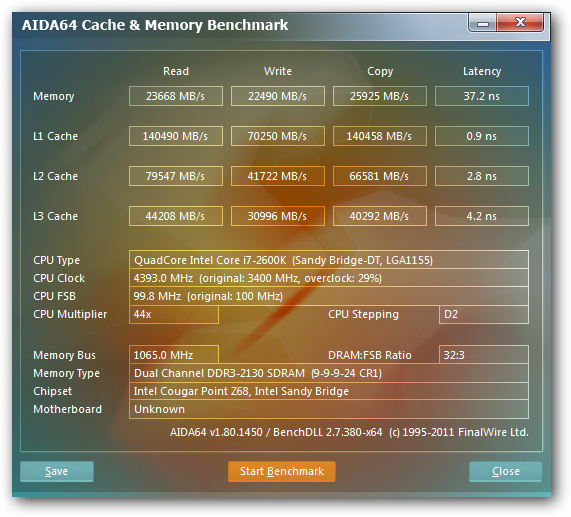Viewport: 571px width, 517px height.
Task: Click the L1 Cache Read 140490 MB/s box
Action: 176,136
